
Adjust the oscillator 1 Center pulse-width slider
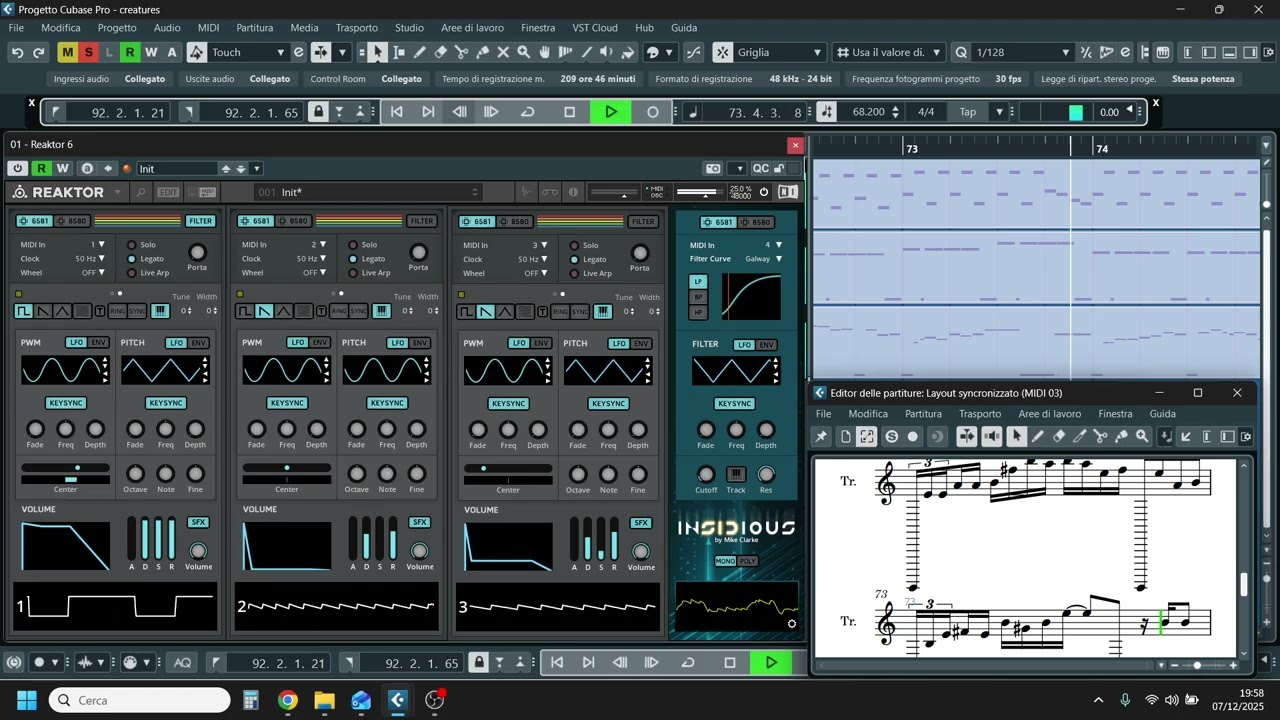(65, 468)
